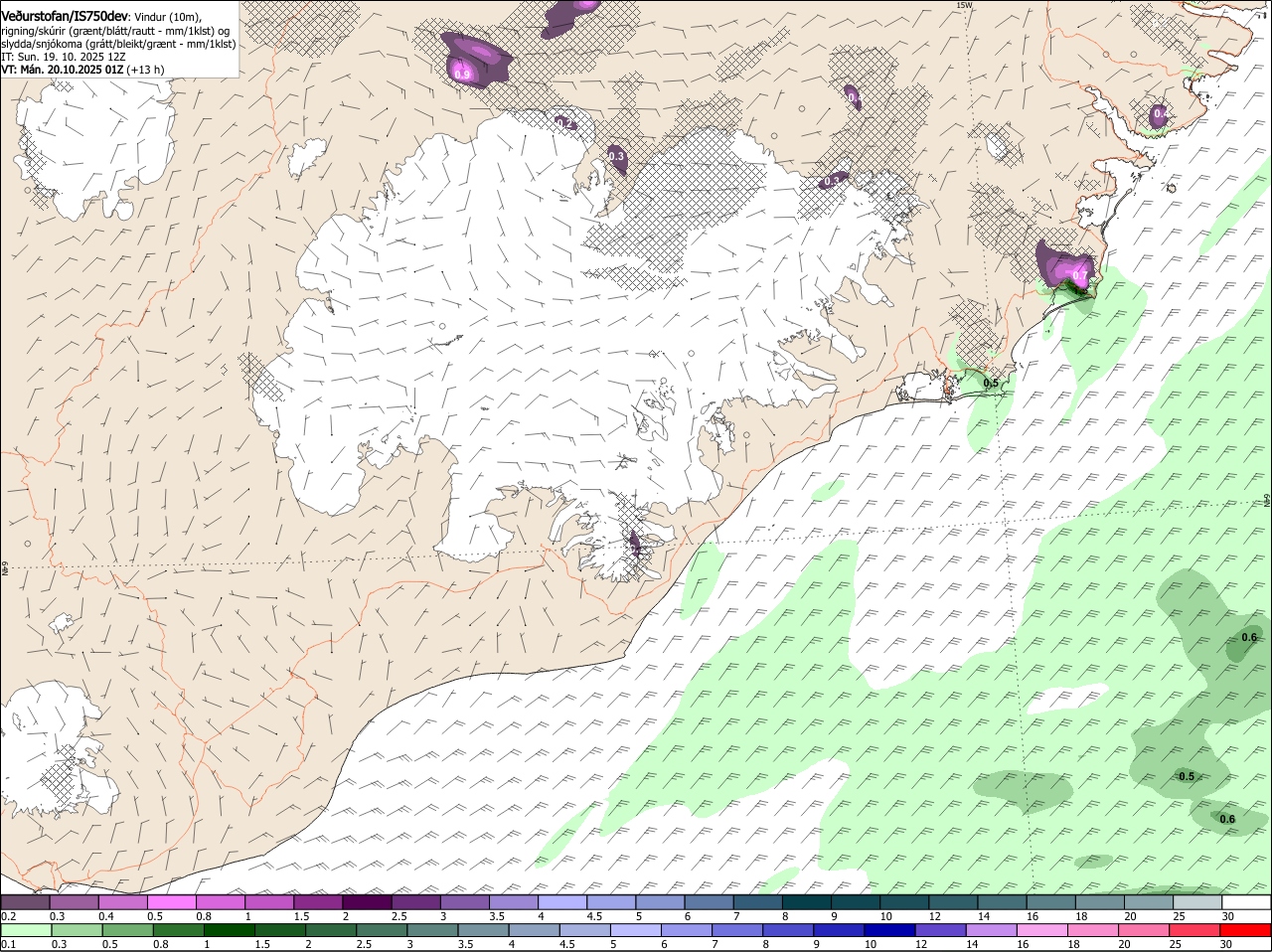1272x952 pixels.
Task: Select the darkest green swatch in the rain legend
Action: coord(228,931)
